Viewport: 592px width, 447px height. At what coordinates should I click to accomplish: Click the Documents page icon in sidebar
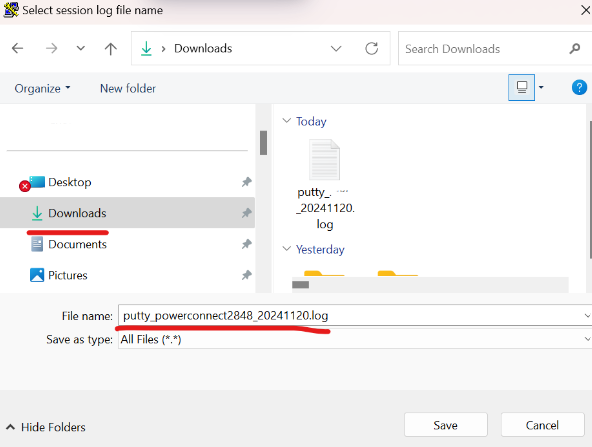37,244
